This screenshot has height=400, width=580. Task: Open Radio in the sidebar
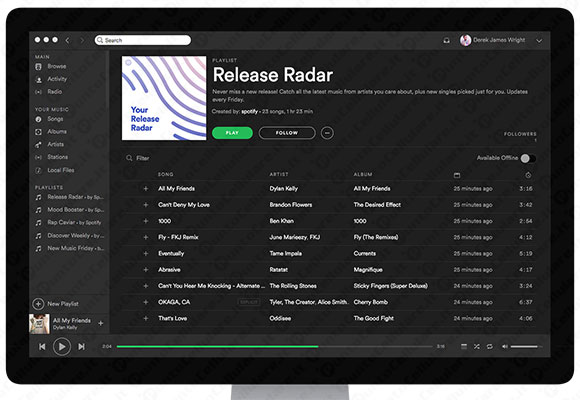(55, 91)
